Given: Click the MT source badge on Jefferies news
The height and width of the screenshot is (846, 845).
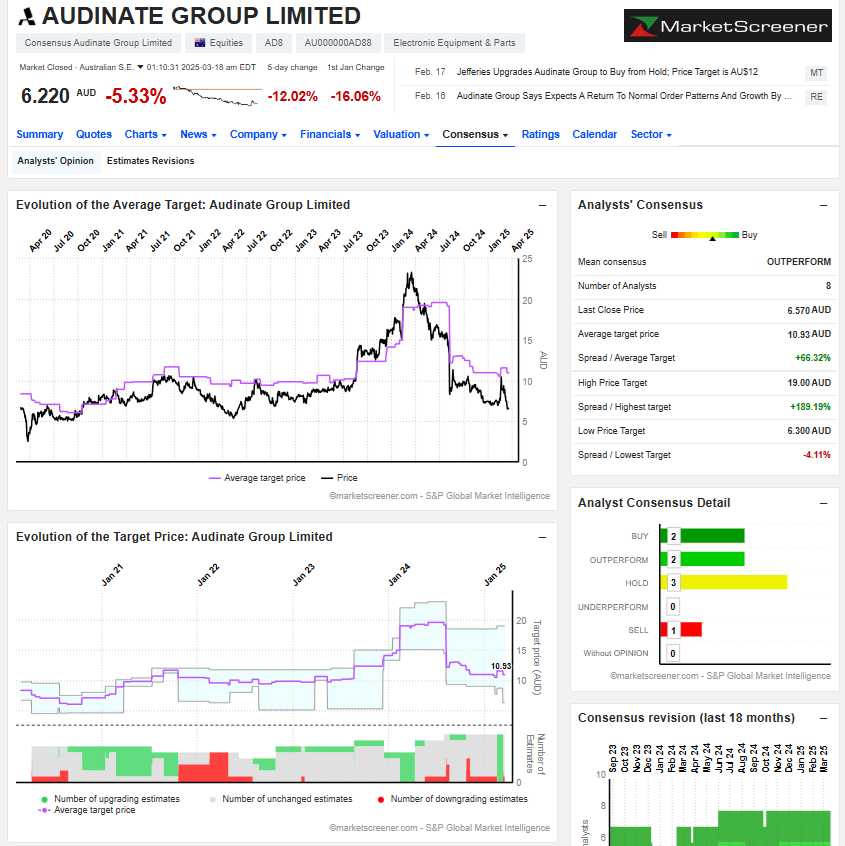Looking at the screenshot, I should [x=816, y=73].
